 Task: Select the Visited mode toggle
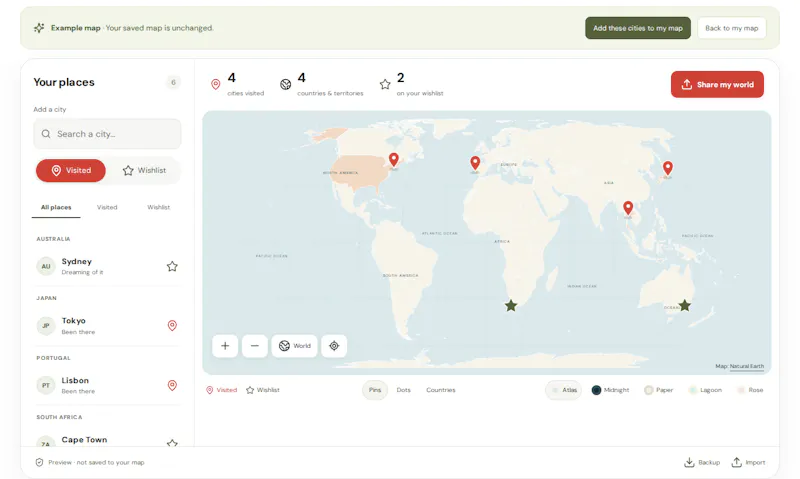pos(71,170)
